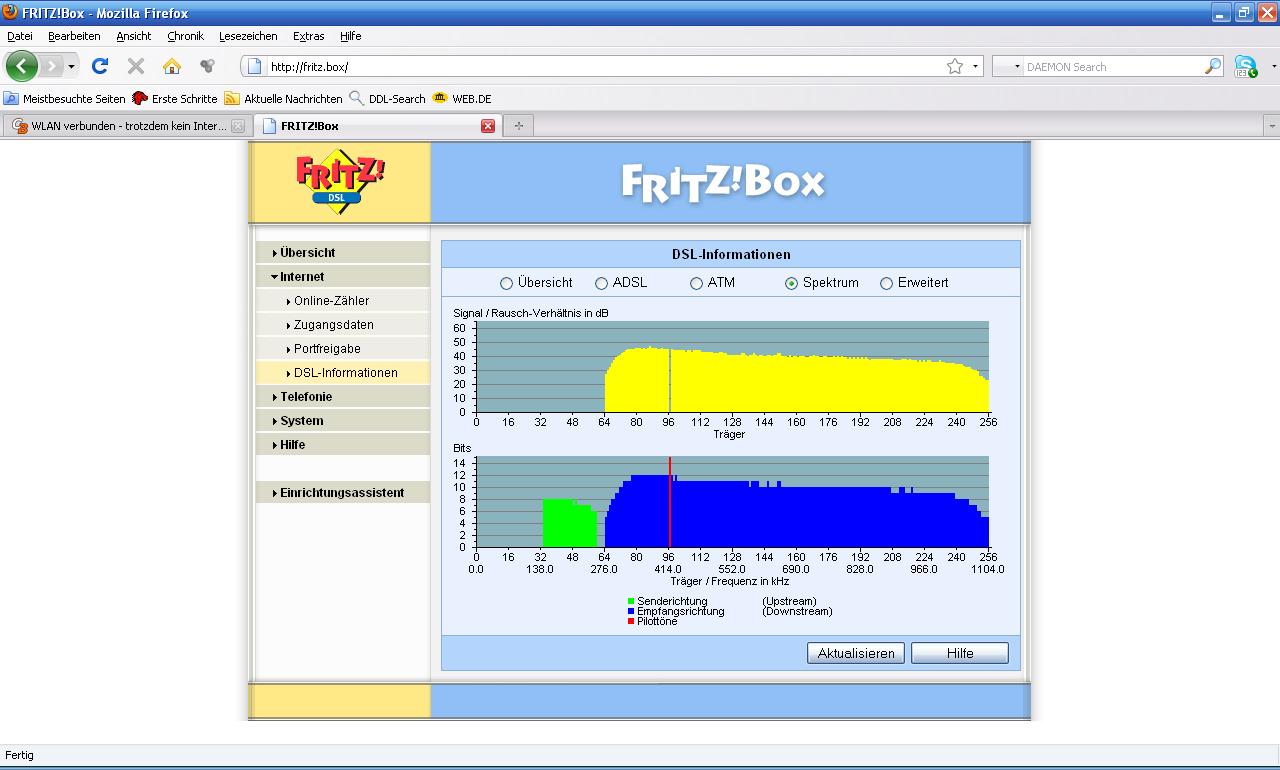Select the Übersicht radio button
Image resolution: width=1280 pixels, height=770 pixels.
click(506, 284)
